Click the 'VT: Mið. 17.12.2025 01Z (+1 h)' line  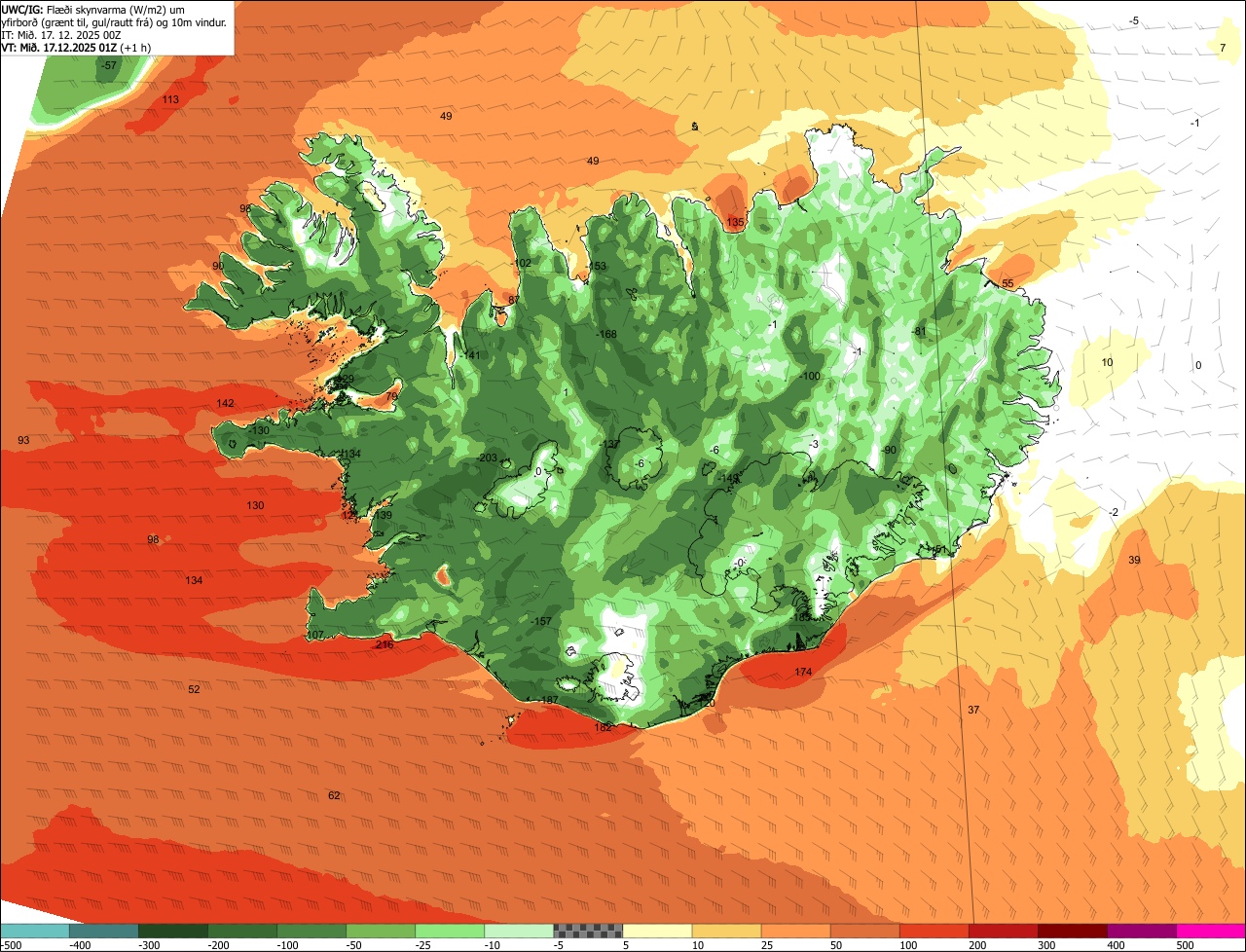click(x=76, y=47)
